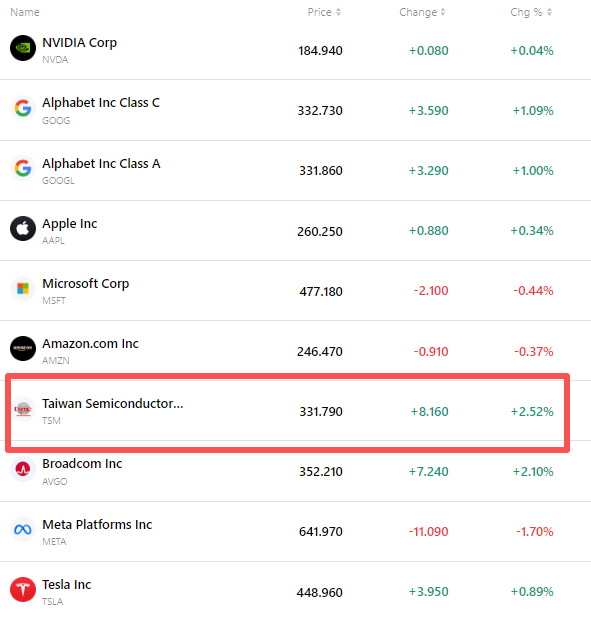Click the META ticker symbol

(54, 541)
